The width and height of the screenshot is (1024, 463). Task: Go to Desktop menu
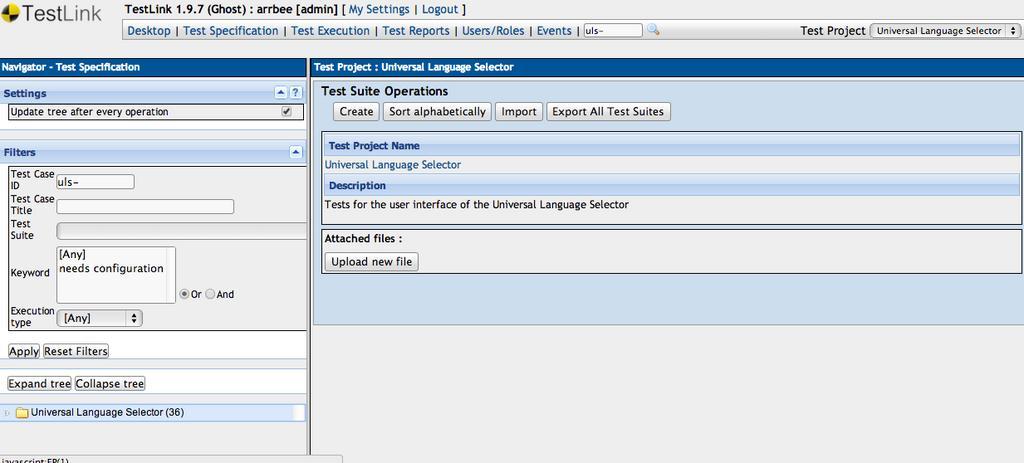pos(149,31)
